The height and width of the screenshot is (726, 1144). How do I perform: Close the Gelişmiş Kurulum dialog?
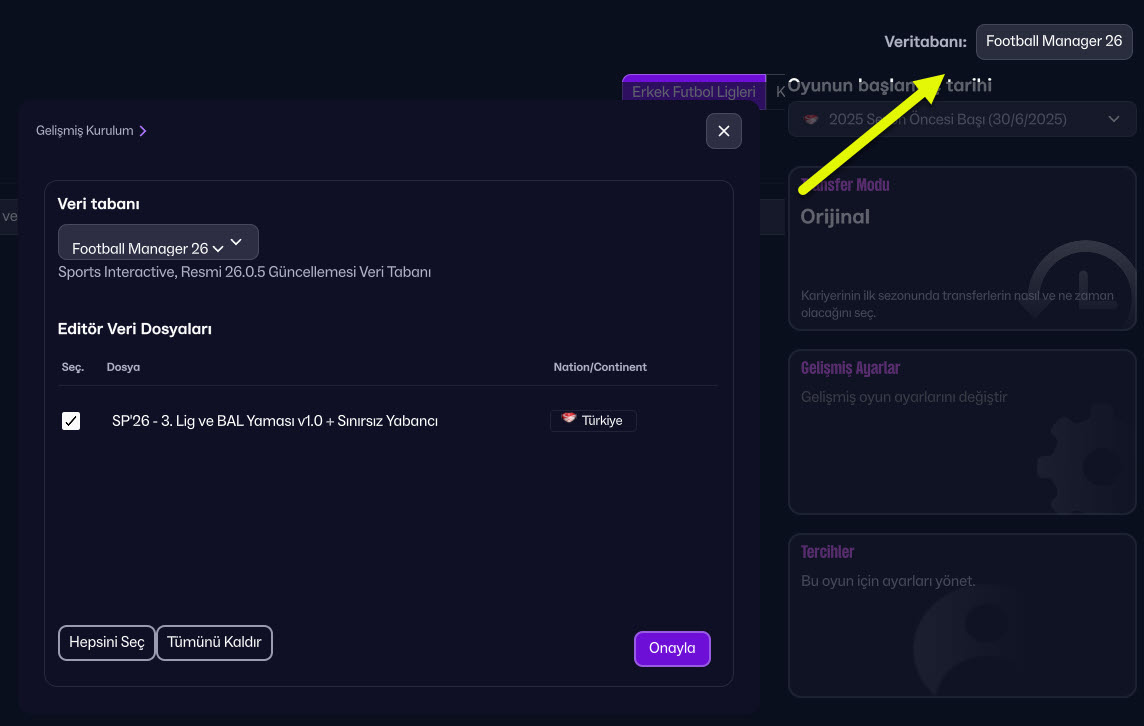click(723, 131)
